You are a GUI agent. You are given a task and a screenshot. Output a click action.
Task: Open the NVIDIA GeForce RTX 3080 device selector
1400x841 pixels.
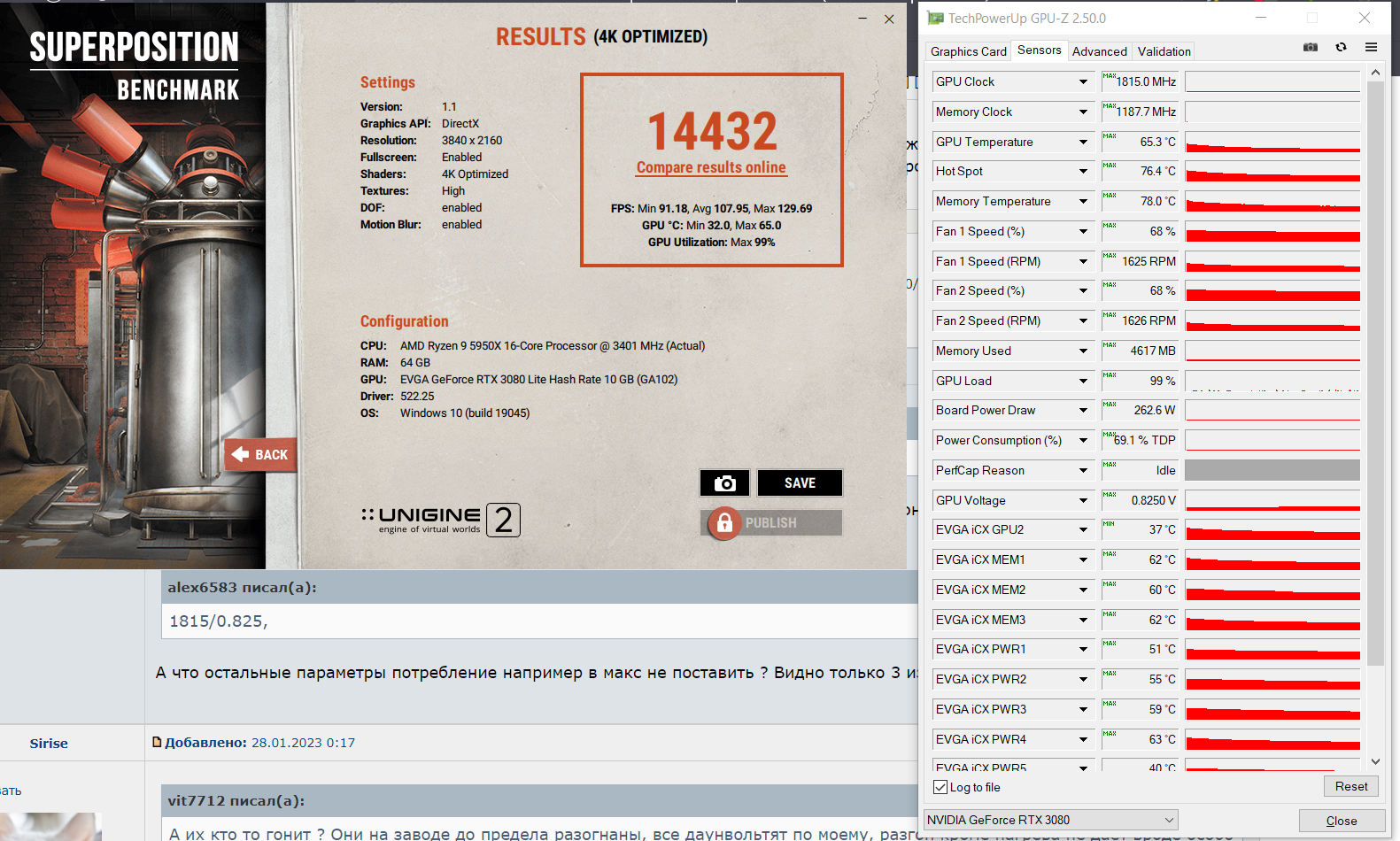coord(1050,820)
